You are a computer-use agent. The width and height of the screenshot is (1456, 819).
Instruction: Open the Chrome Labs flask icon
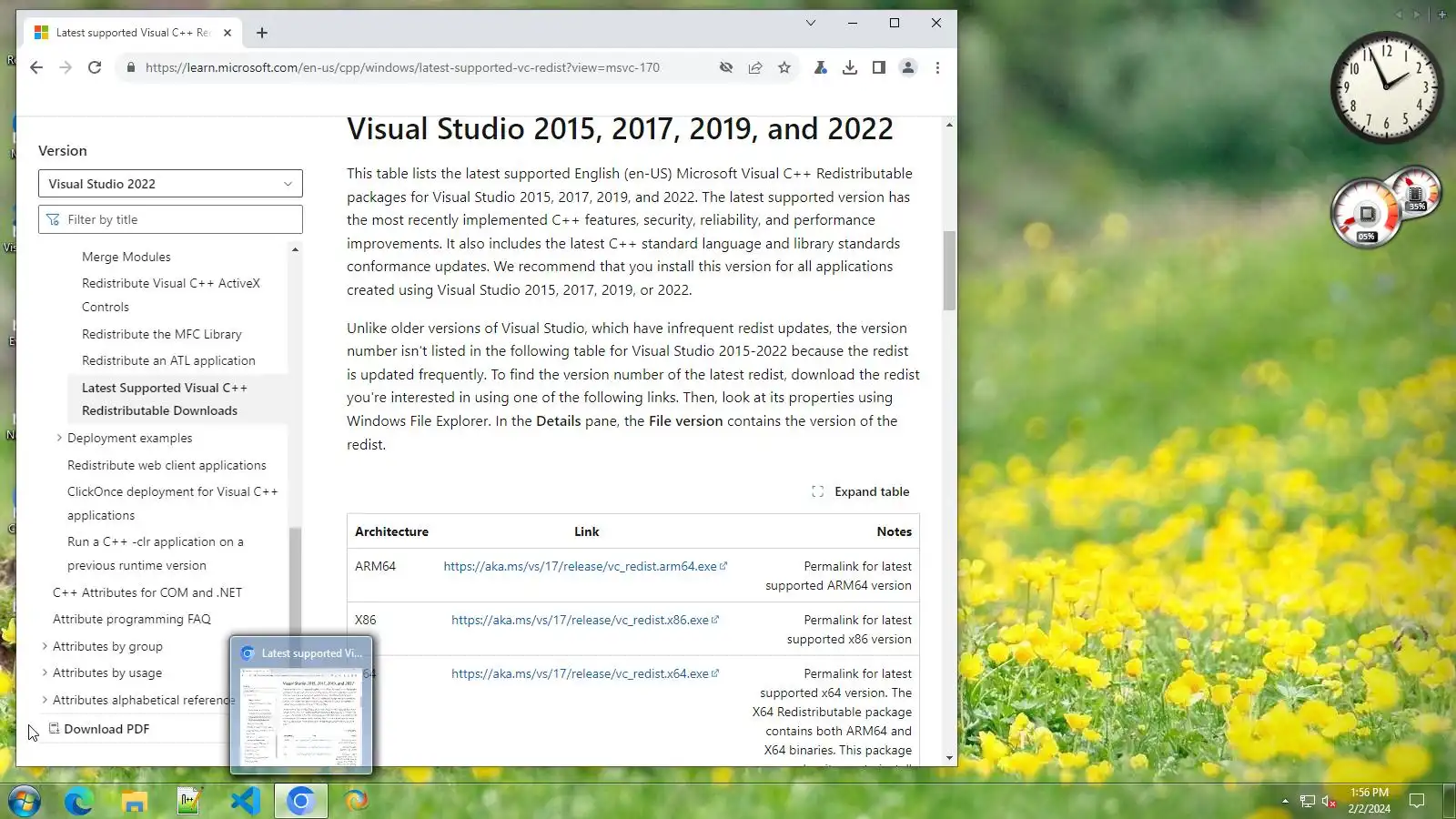[x=820, y=67]
